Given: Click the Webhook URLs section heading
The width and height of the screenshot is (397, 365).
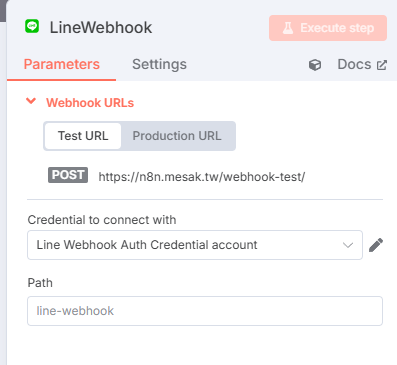Looking at the screenshot, I should (x=90, y=103).
